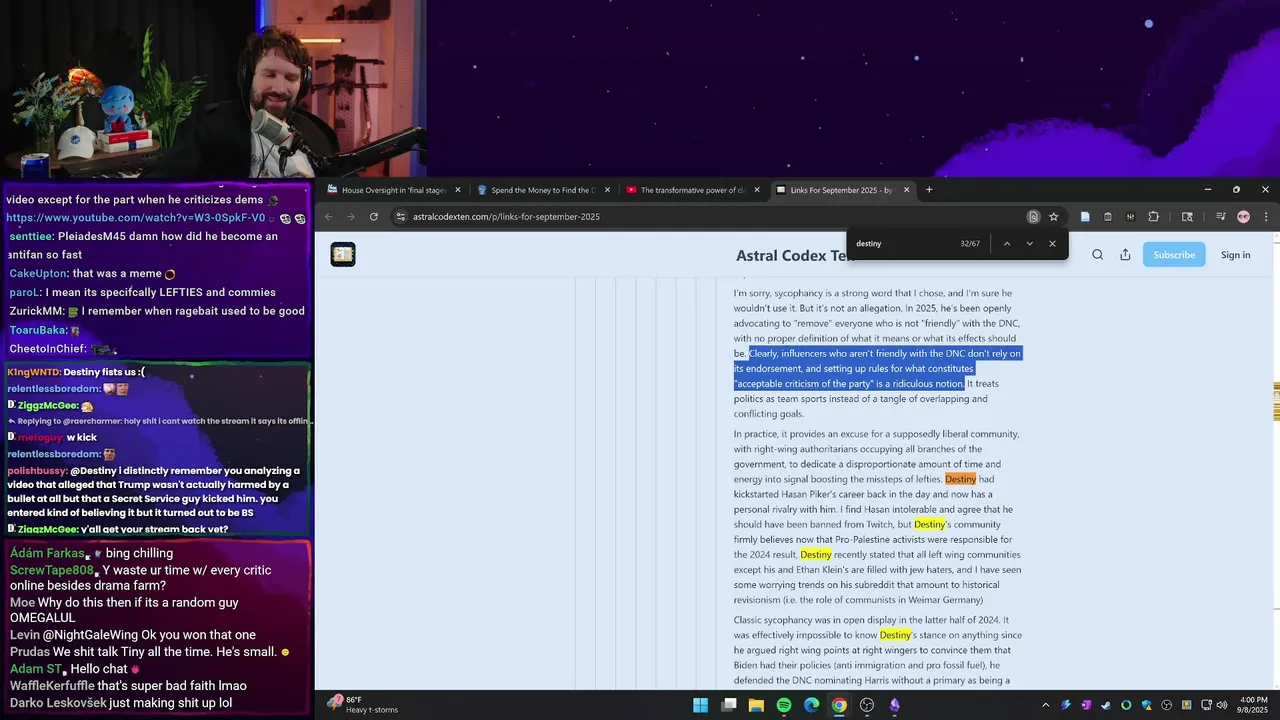View site information icon in address bar
1280x720 pixels.
click(x=400, y=217)
